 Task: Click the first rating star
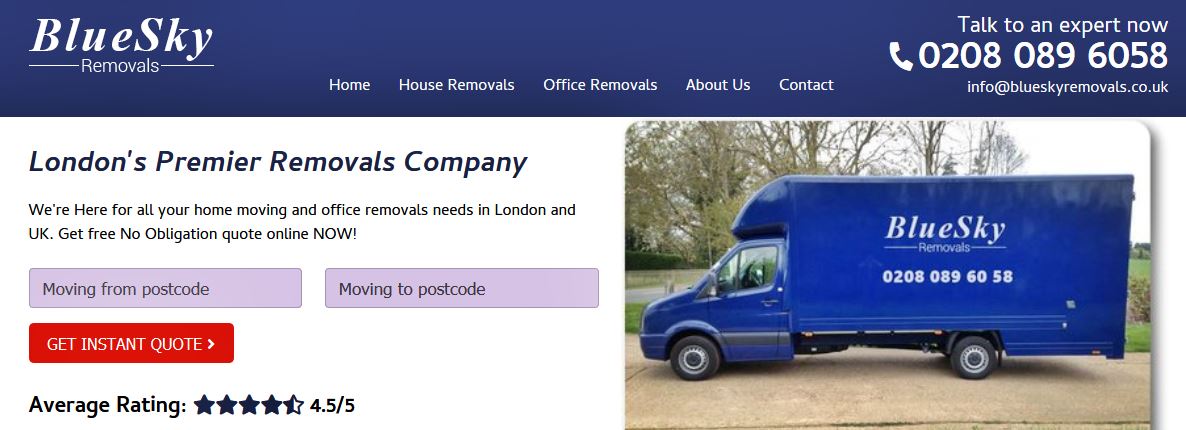[204, 405]
